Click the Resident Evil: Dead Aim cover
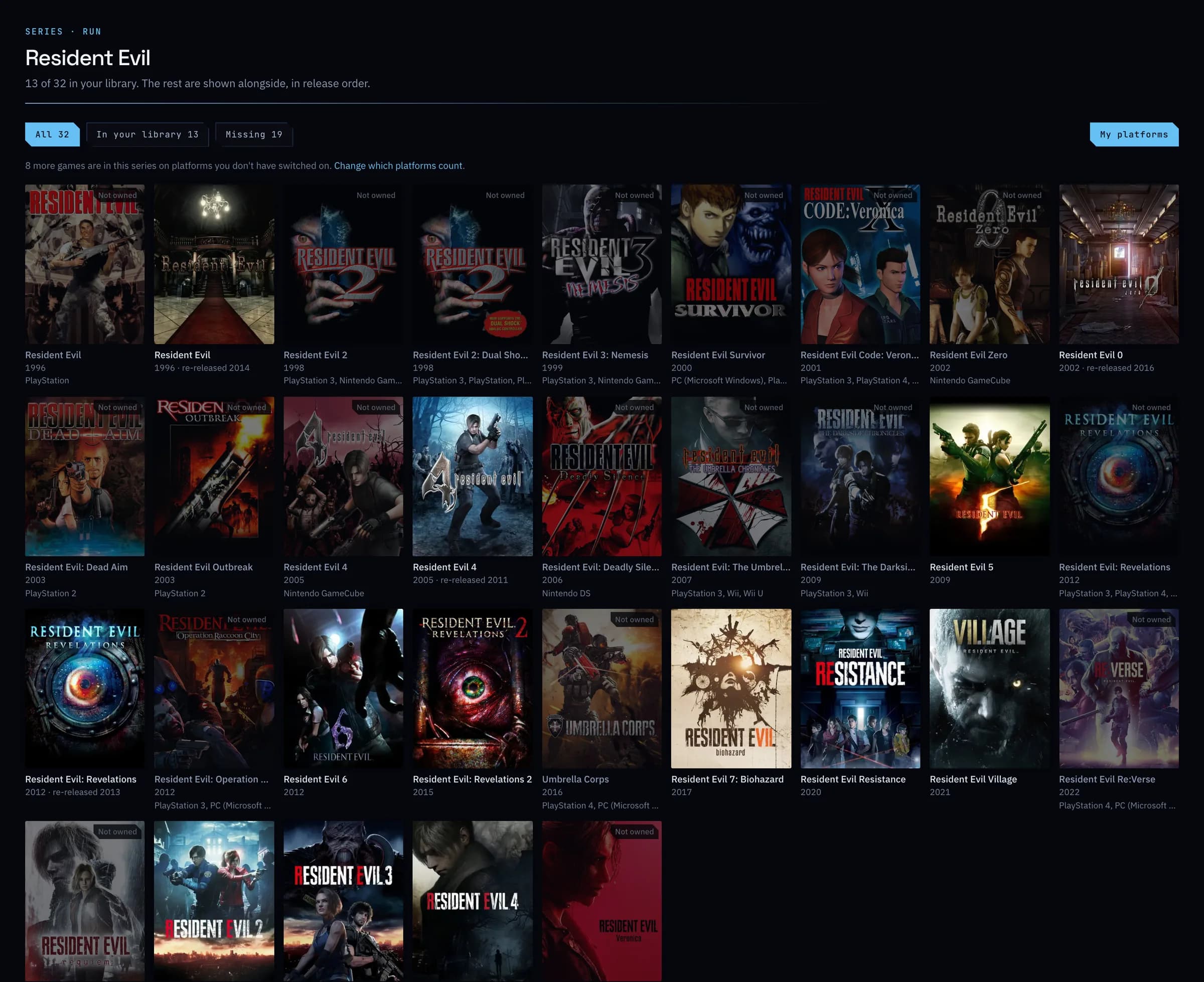1204x982 pixels. 85,476
